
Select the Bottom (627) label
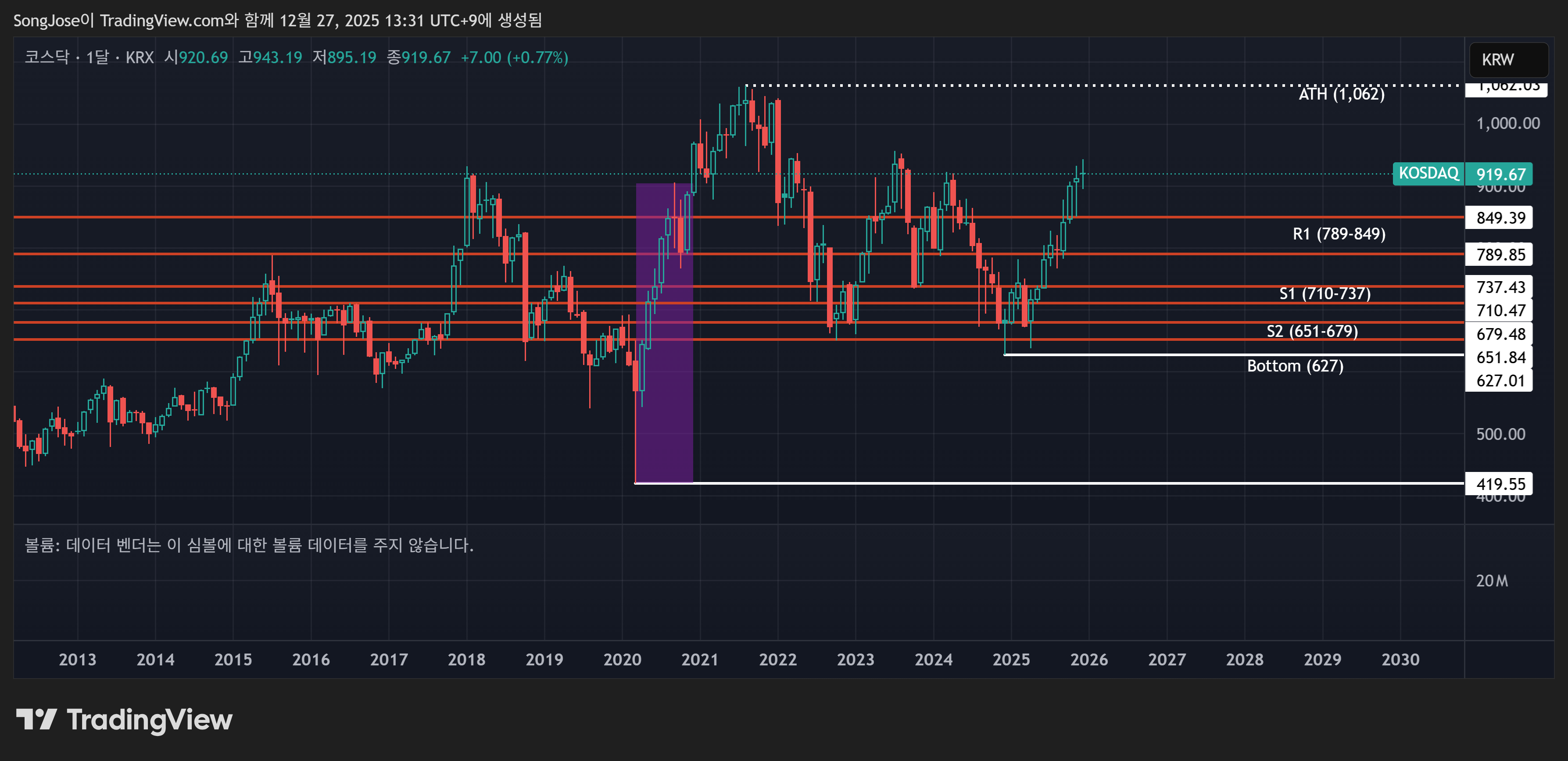point(1295,366)
